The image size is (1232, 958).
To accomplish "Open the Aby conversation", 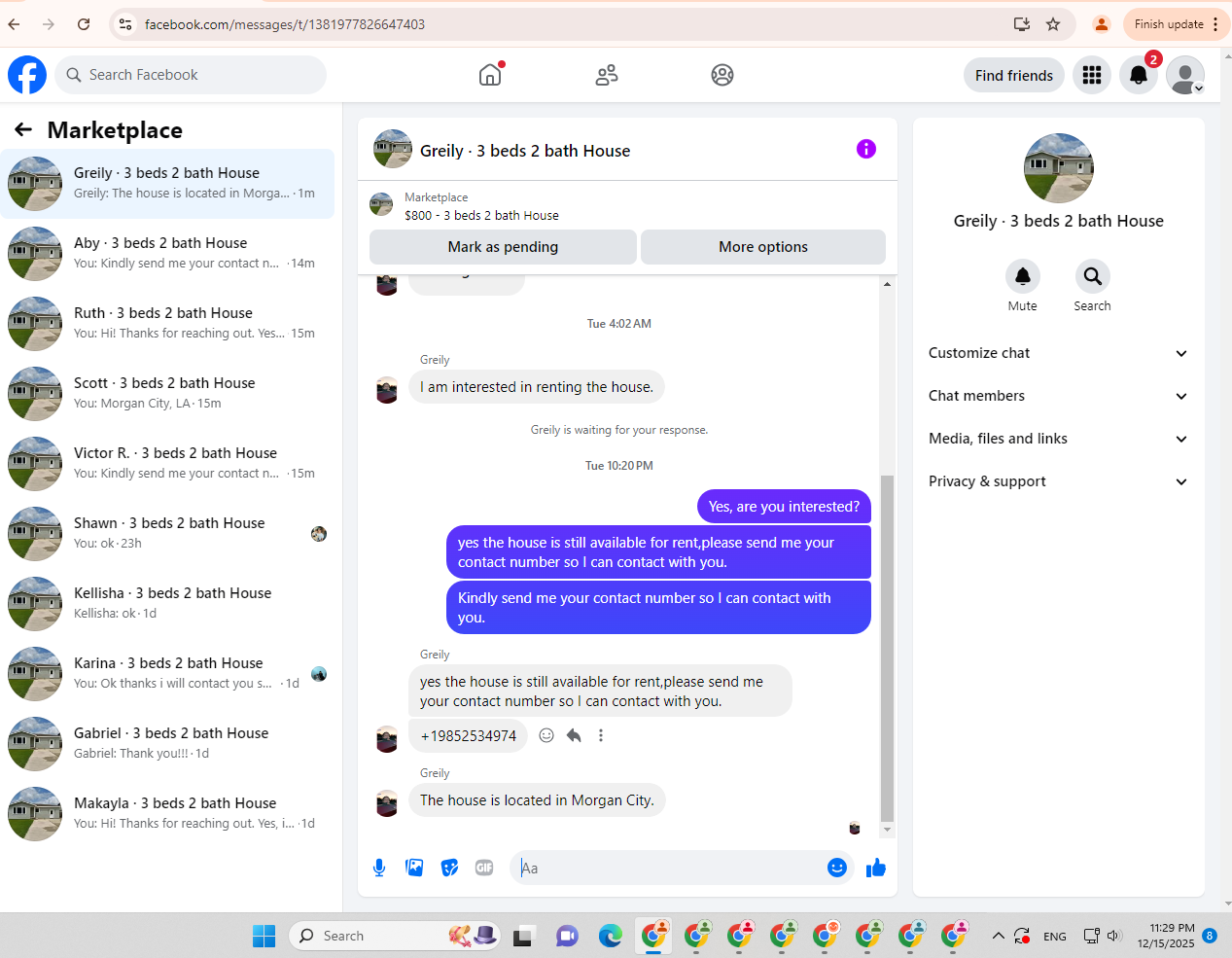I will click(x=167, y=254).
